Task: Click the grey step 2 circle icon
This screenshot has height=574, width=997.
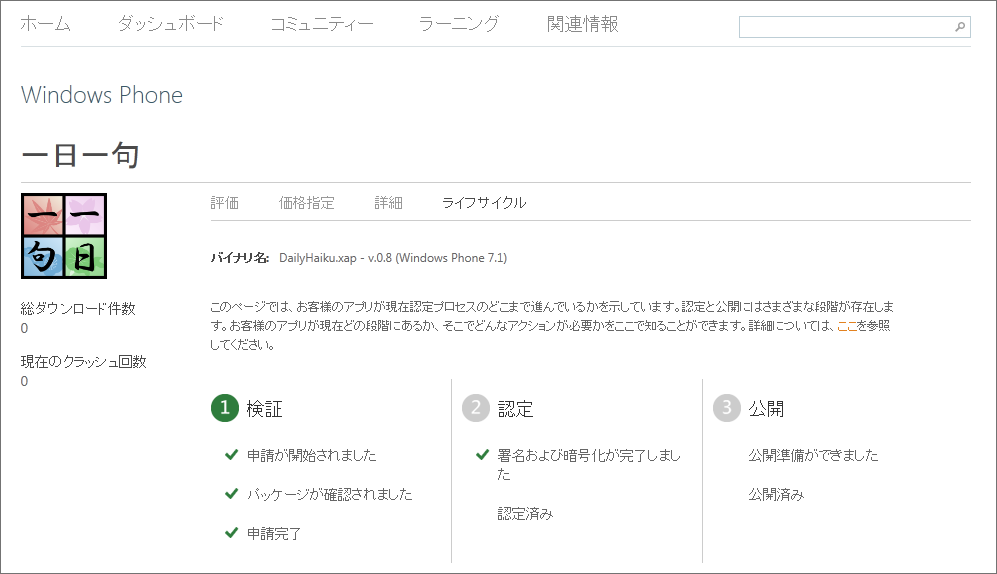Action: [476, 408]
